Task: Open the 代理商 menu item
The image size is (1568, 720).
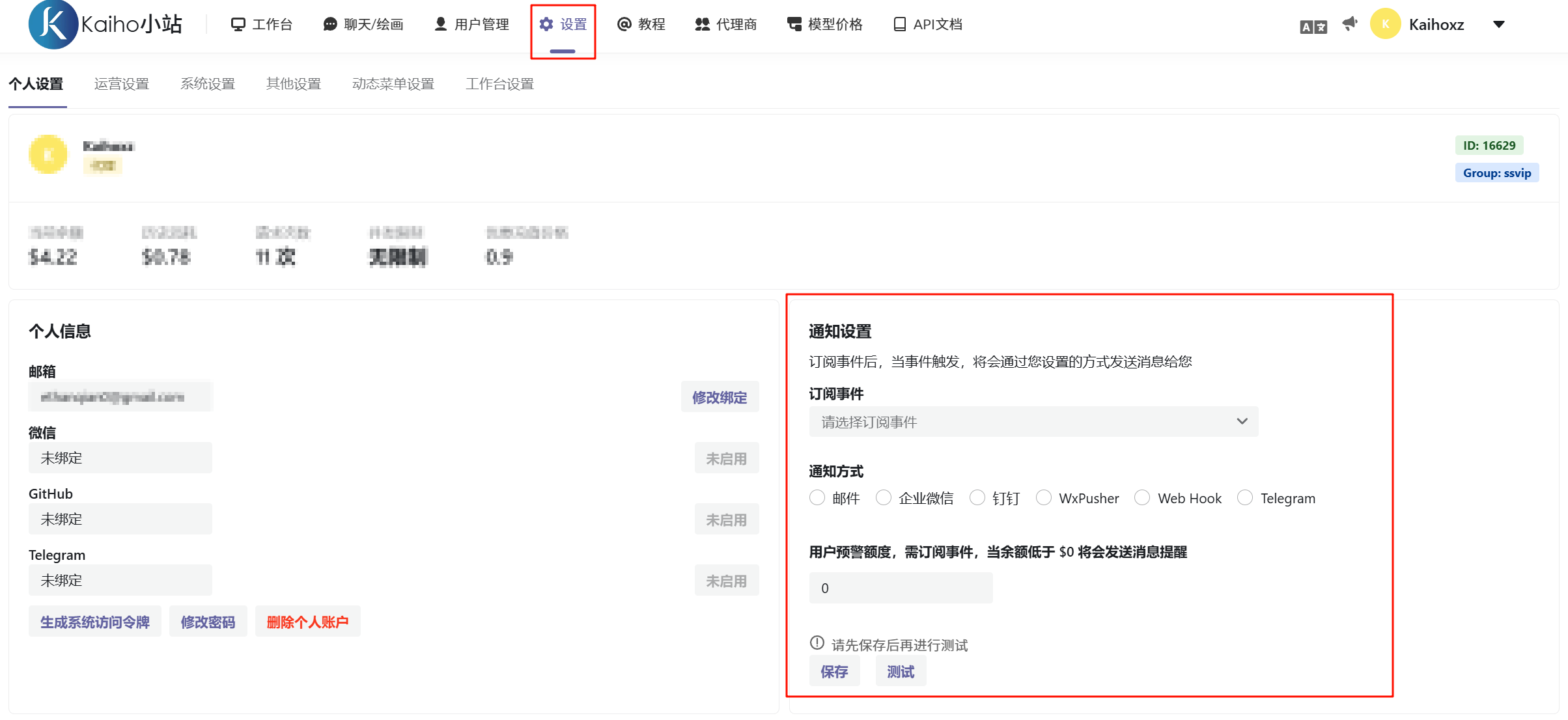Action: coord(725,25)
